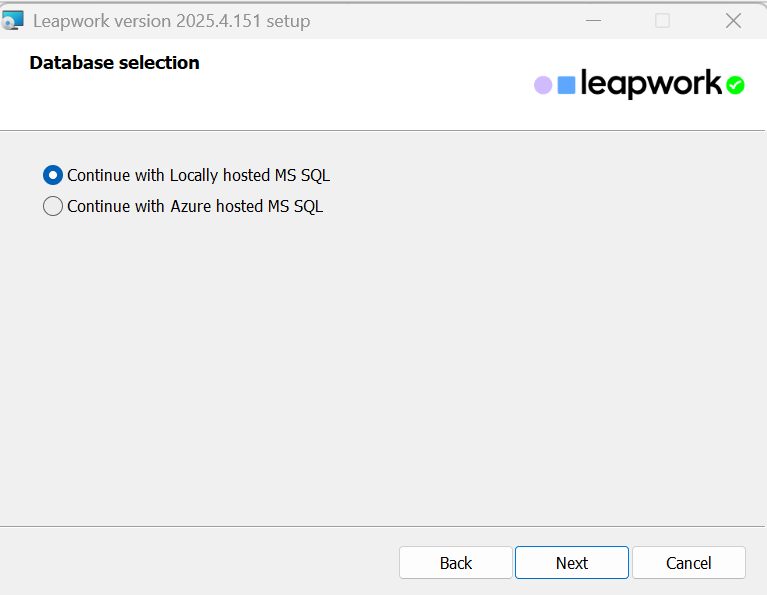Image resolution: width=767 pixels, height=595 pixels.
Task: Click the greyed-out maximize window button
Action: click(x=662, y=21)
